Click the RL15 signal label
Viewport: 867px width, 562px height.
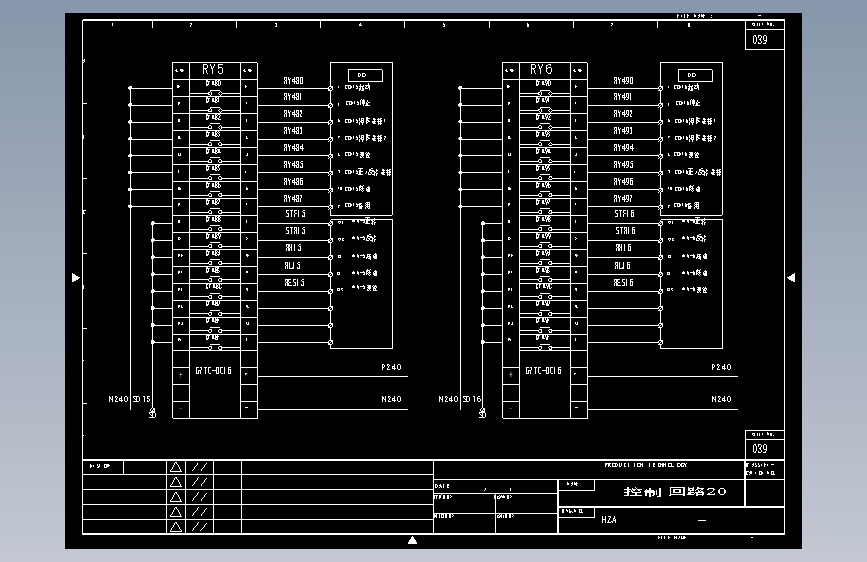tap(293, 266)
